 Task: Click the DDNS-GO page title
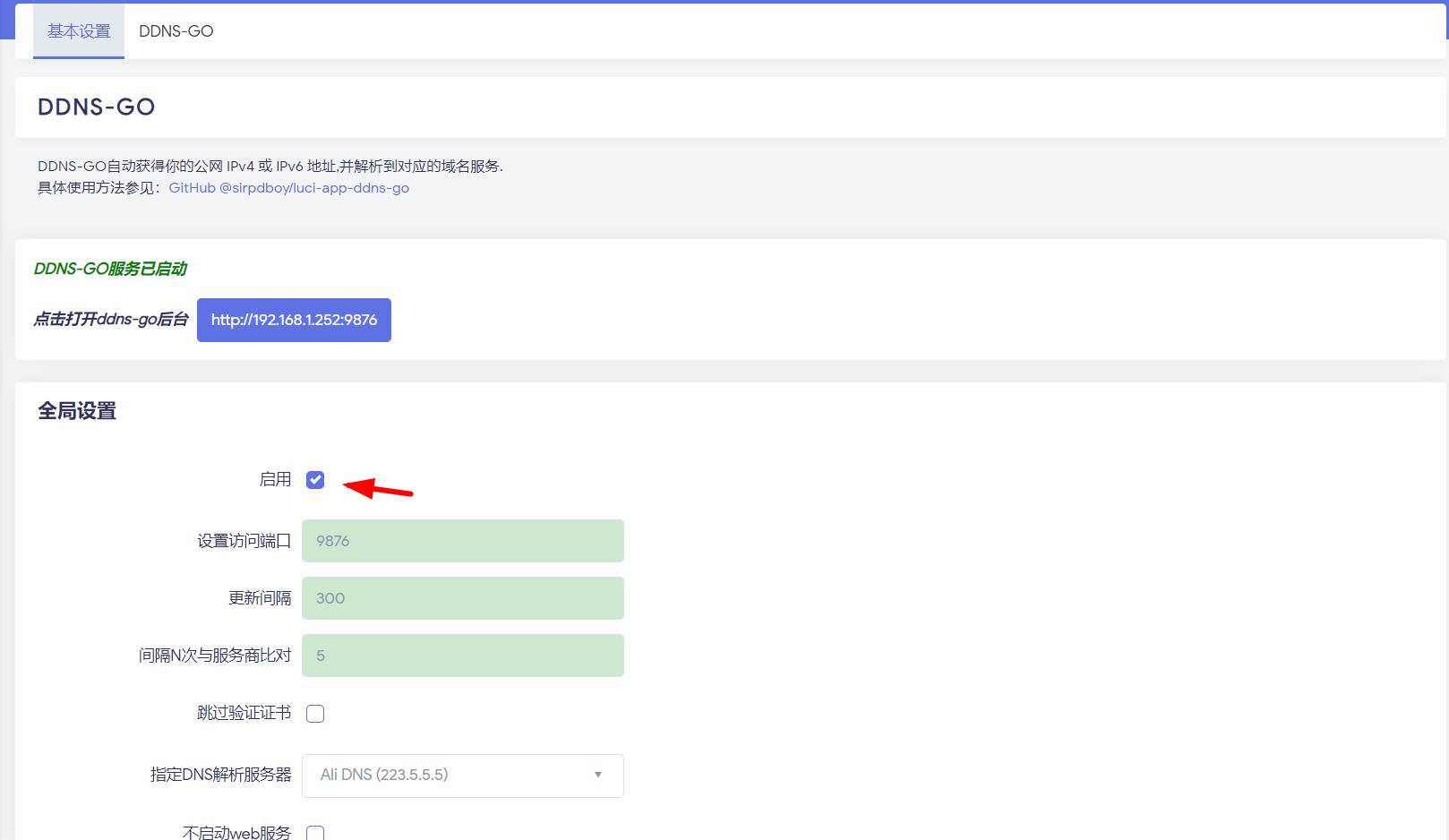pos(97,107)
